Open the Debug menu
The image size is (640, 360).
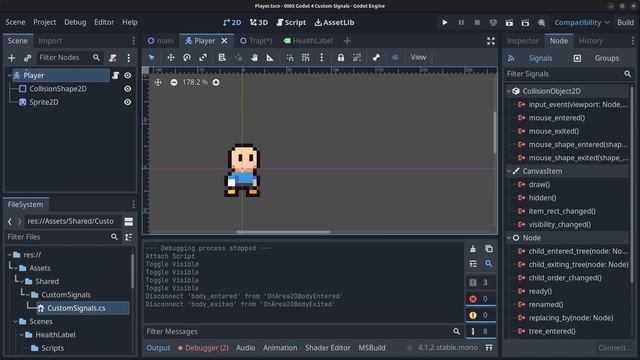click(75, 22)
